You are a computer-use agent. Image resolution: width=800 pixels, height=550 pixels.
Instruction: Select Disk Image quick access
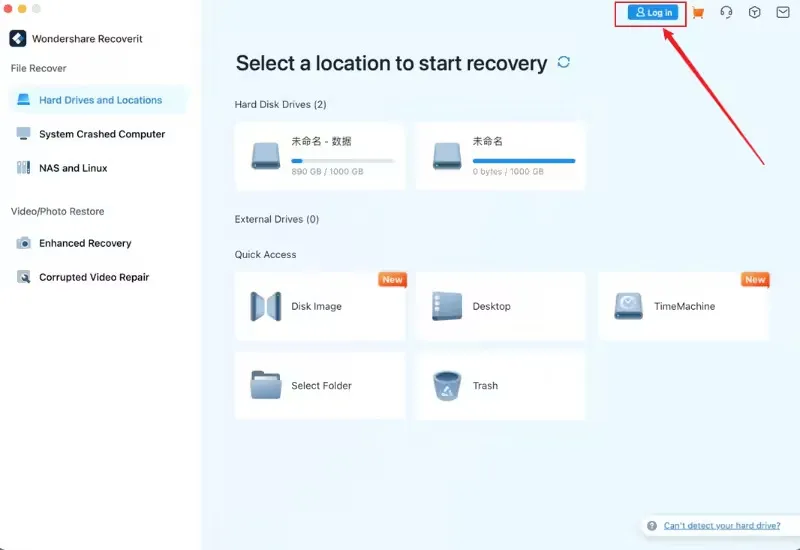(x=320, y=306)
